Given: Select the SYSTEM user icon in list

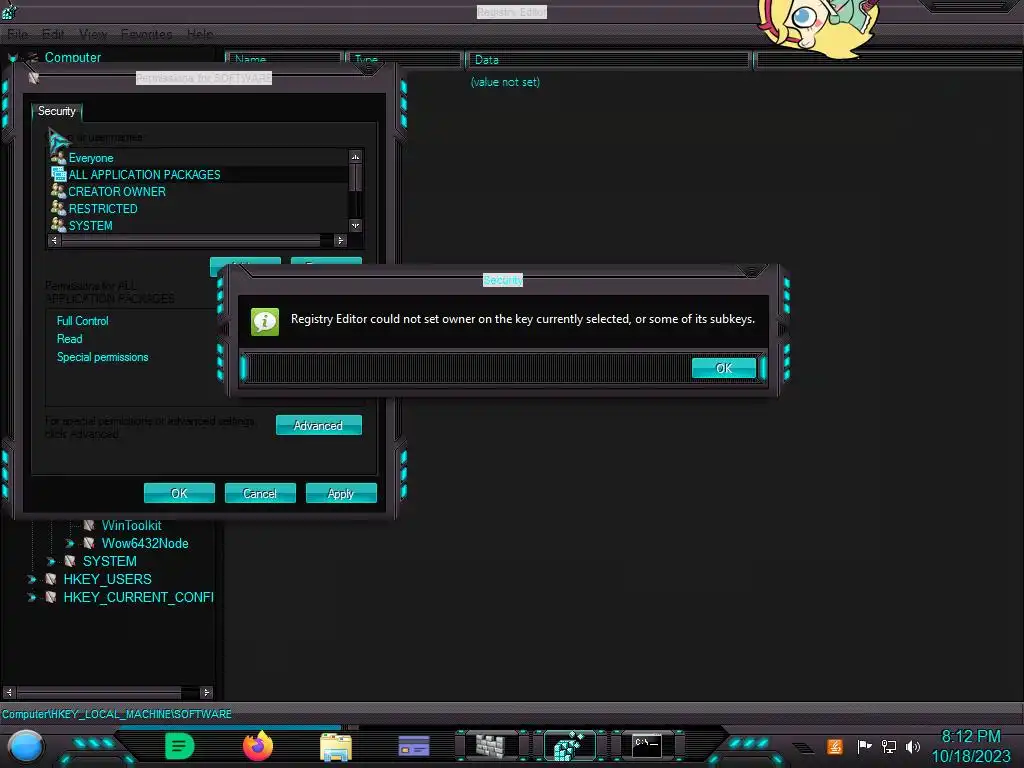Looking at the screenshot, I should tap(58, 225).
